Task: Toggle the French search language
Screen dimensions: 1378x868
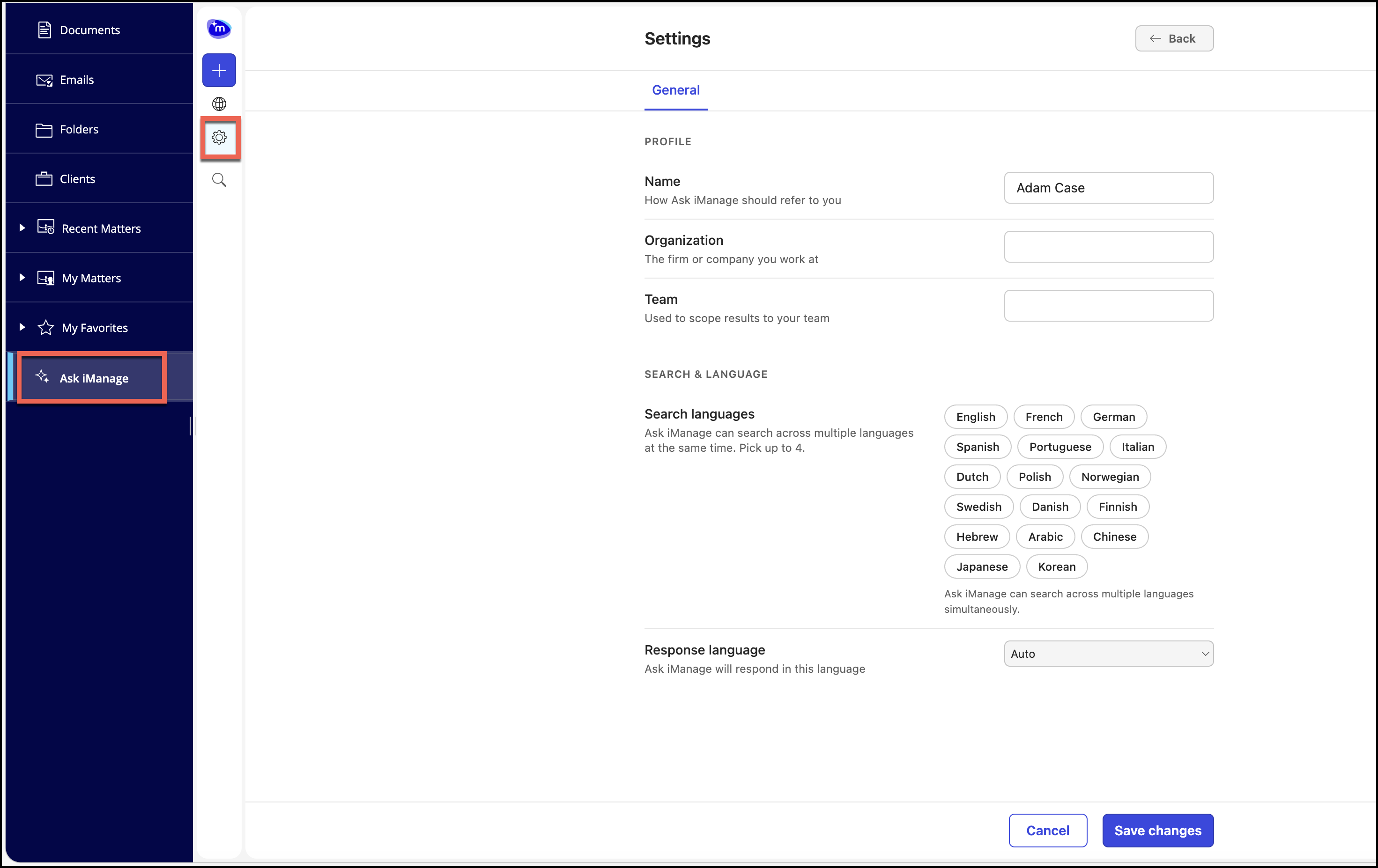Action: click(1044, 417)
